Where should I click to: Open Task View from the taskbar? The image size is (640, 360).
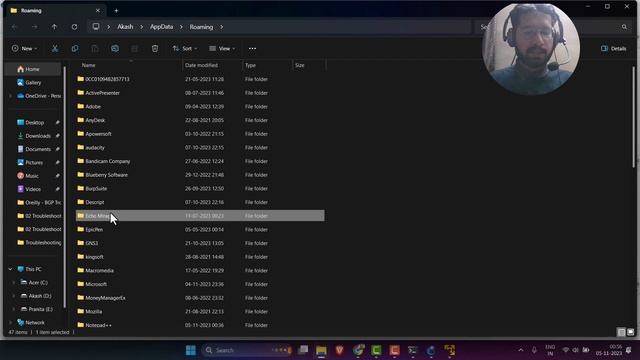click(x=303, y=350)
